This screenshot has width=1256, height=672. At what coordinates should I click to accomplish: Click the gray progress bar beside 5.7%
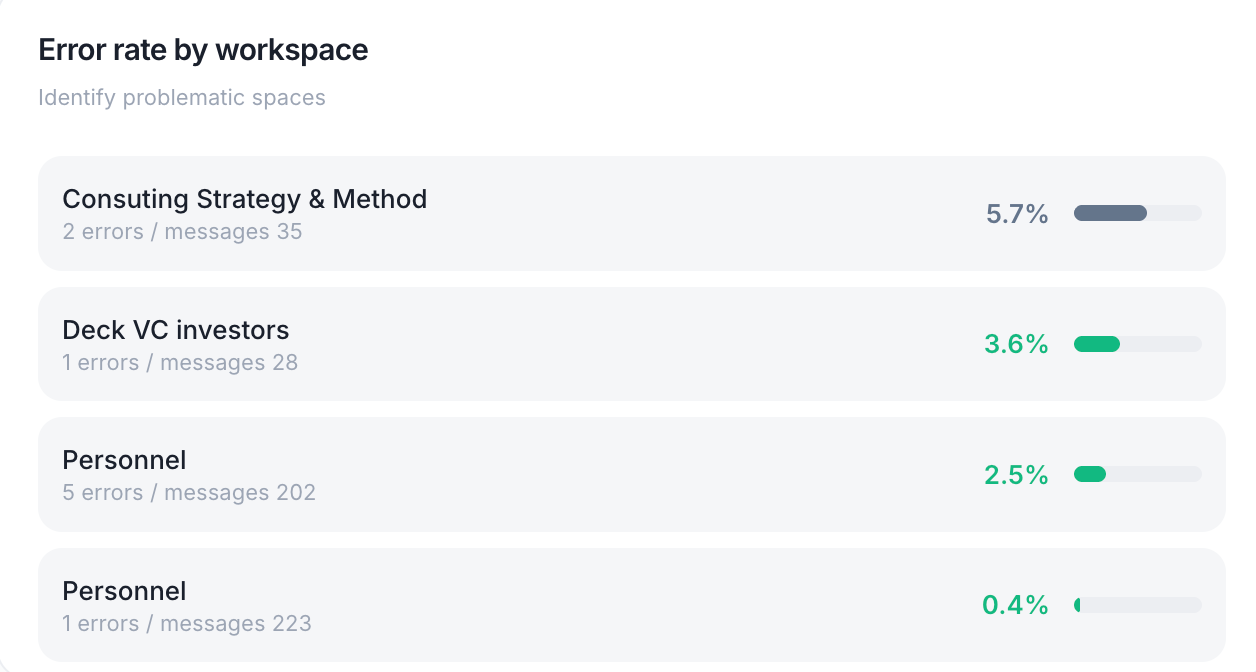1137,213
